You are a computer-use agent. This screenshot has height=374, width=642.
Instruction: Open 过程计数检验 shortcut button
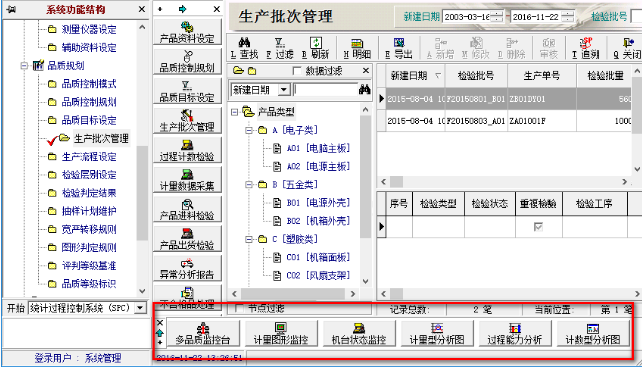pyautogui.click(x=187, y=150)
